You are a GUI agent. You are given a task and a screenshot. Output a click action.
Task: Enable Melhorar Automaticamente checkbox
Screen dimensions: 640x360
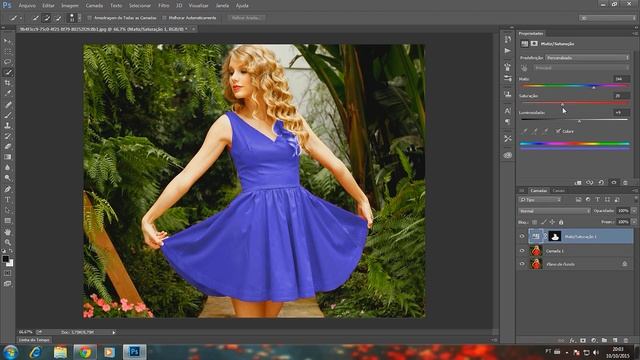point(164,18)
